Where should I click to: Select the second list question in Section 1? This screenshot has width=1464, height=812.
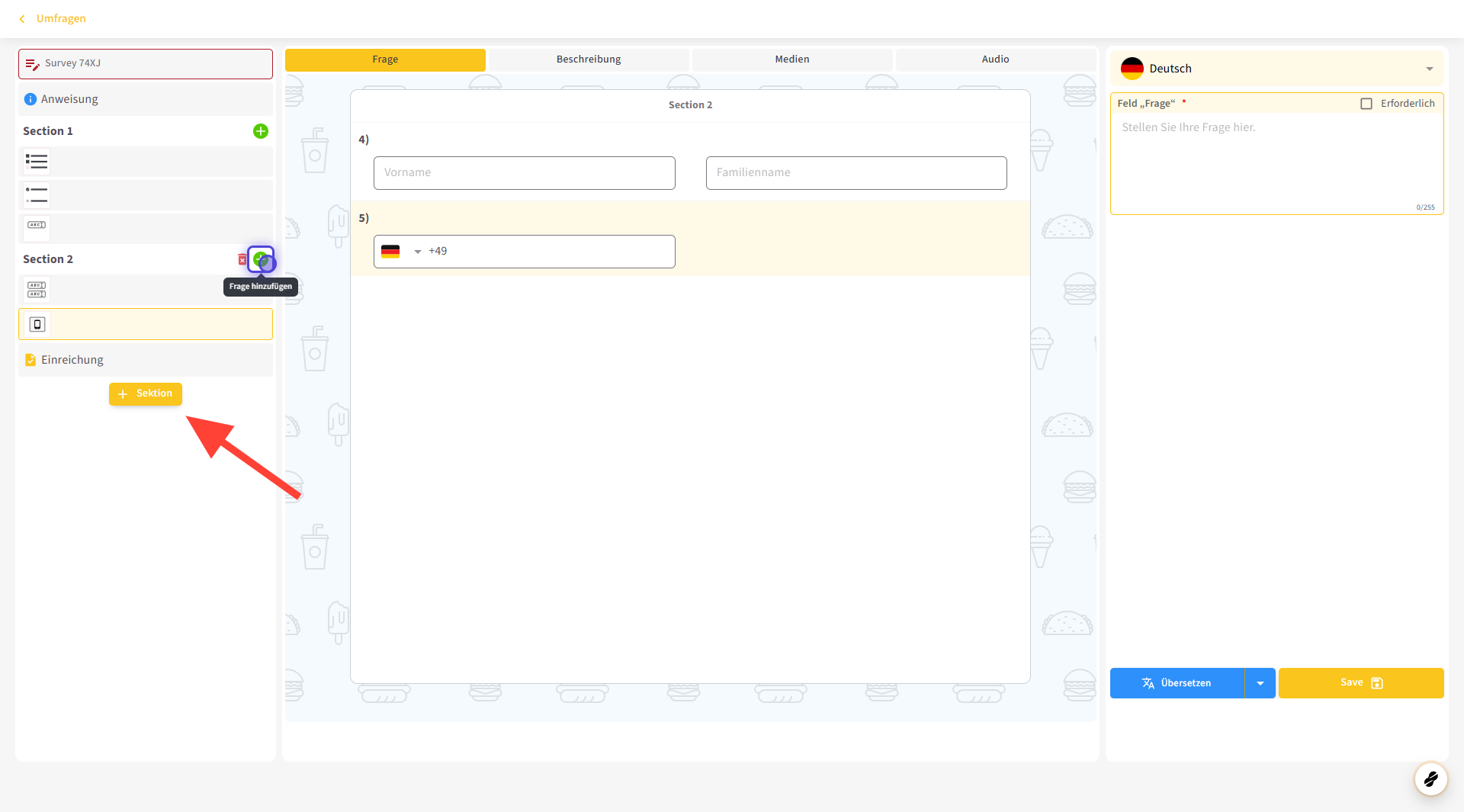37,195
